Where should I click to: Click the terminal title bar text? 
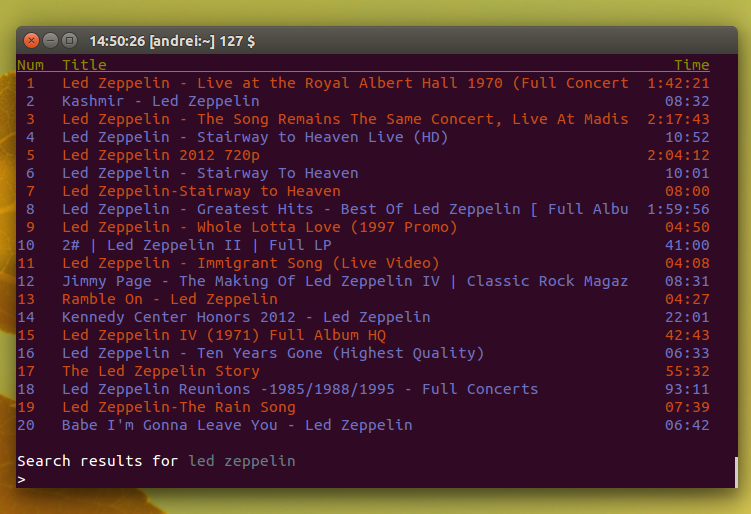(x=172, y=41)
